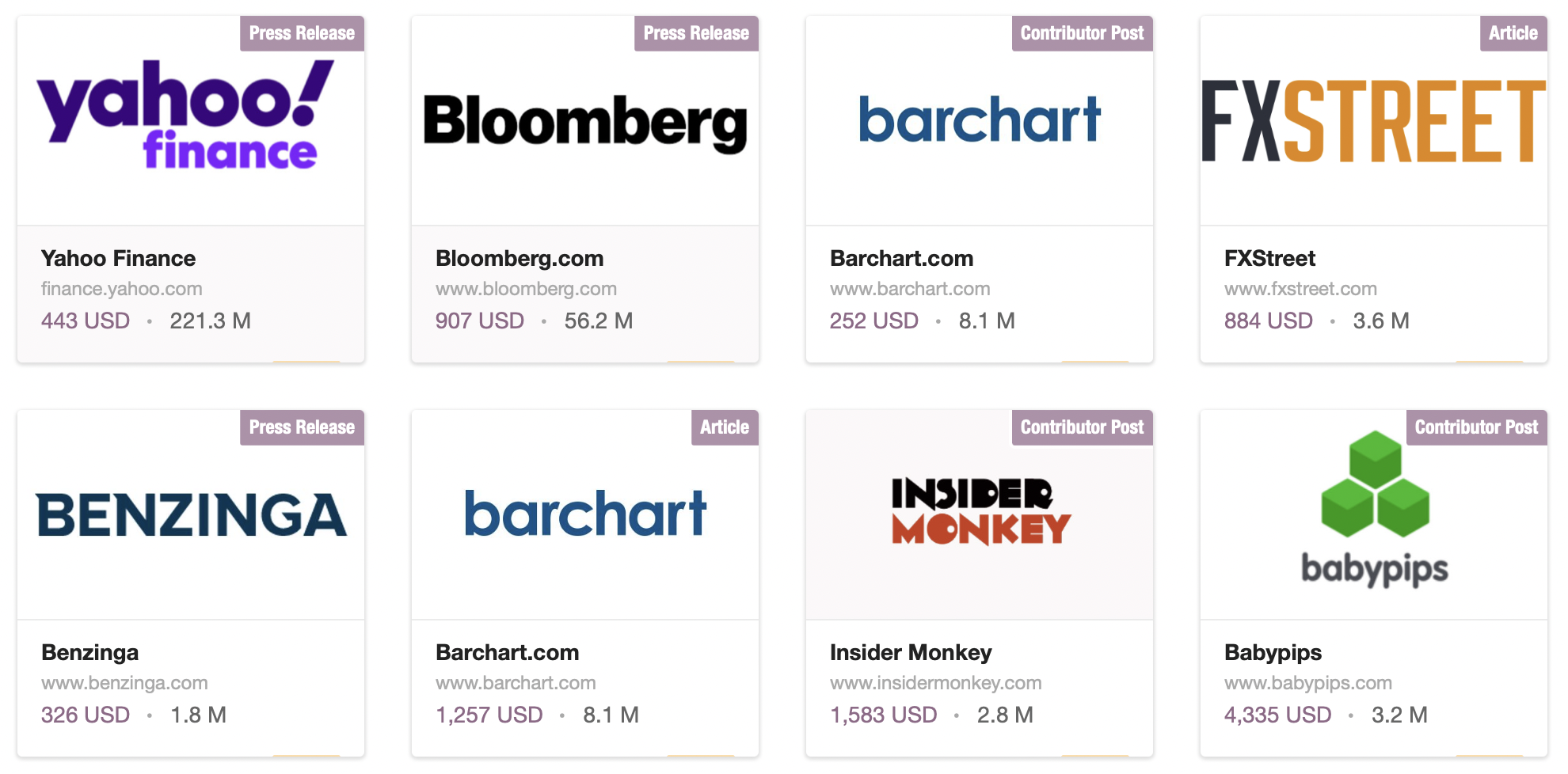Visit the www.insidermonkey.com link
Image resolution: width=1568 pixels, height=774 pixels.
point(936,683)
